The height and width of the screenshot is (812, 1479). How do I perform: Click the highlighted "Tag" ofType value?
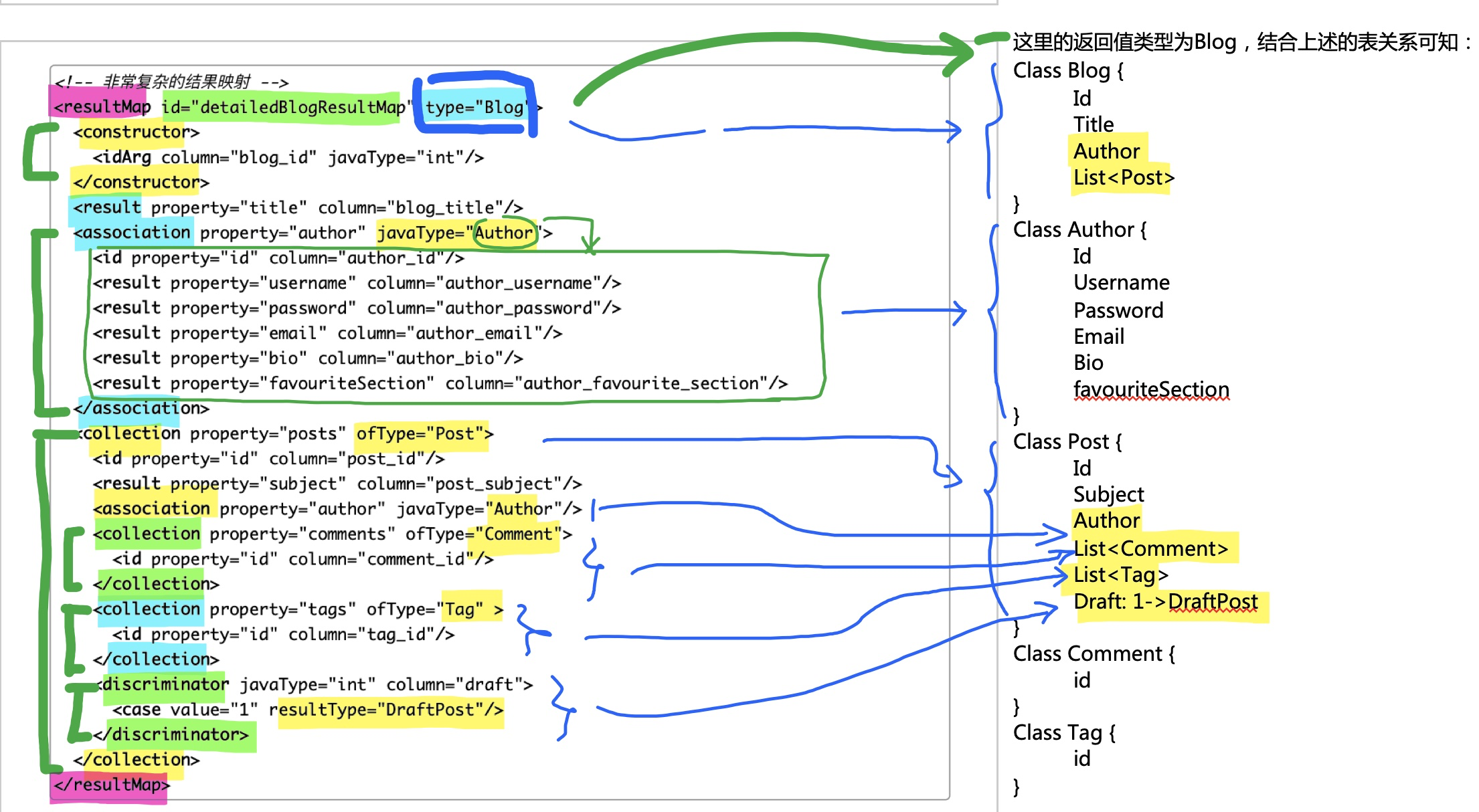coord(460,609)
